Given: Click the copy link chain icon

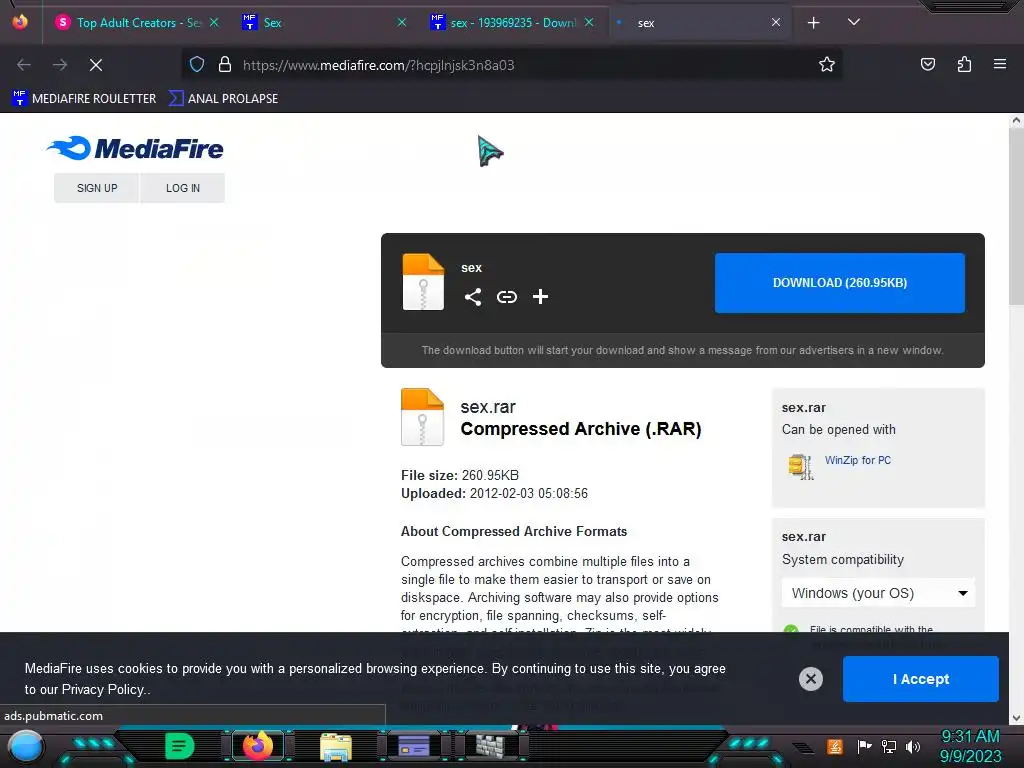Looking at the screenshot, I should pyautogui.click(x=507, y=297).
